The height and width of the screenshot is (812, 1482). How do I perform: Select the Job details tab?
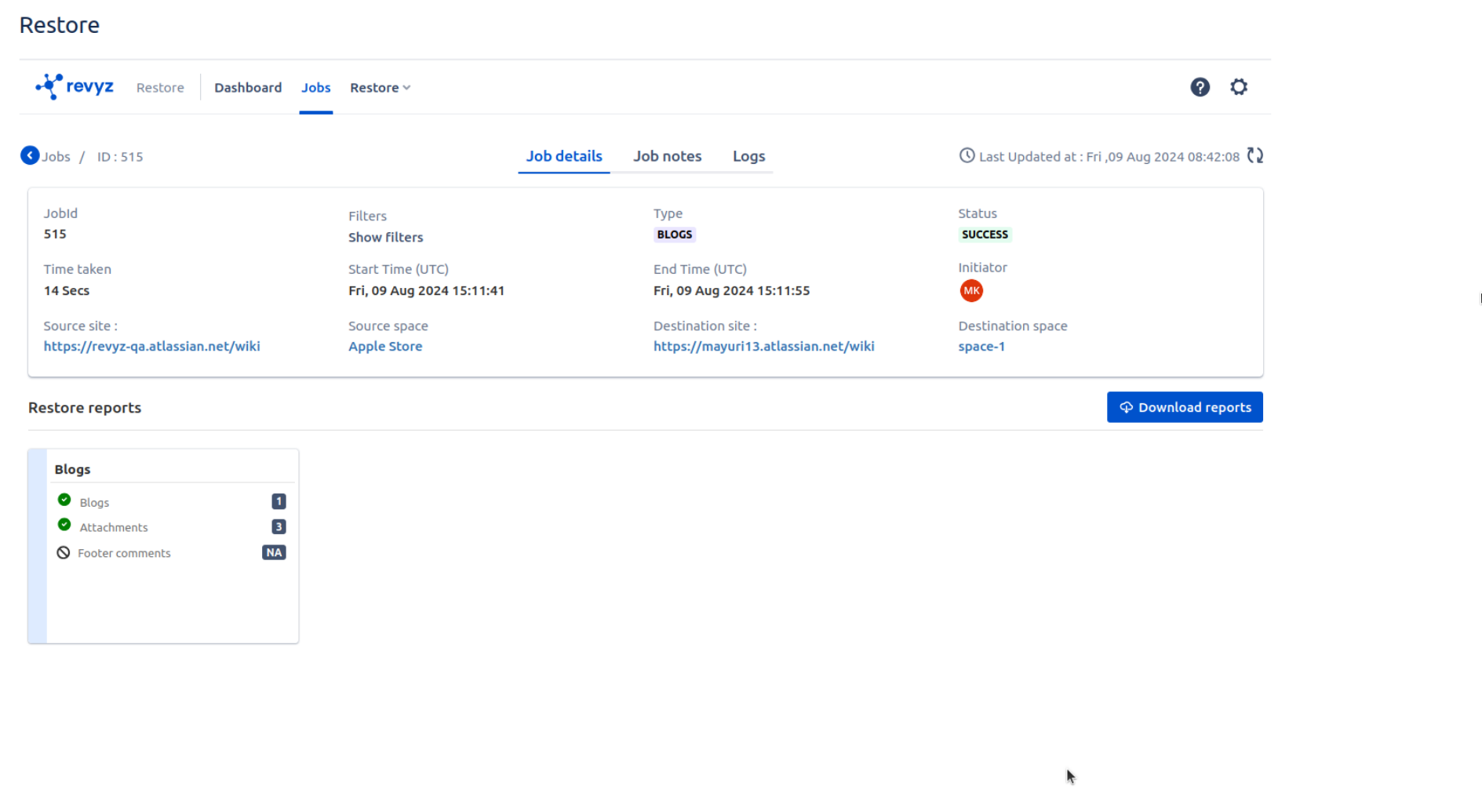[x=564, y=156]
